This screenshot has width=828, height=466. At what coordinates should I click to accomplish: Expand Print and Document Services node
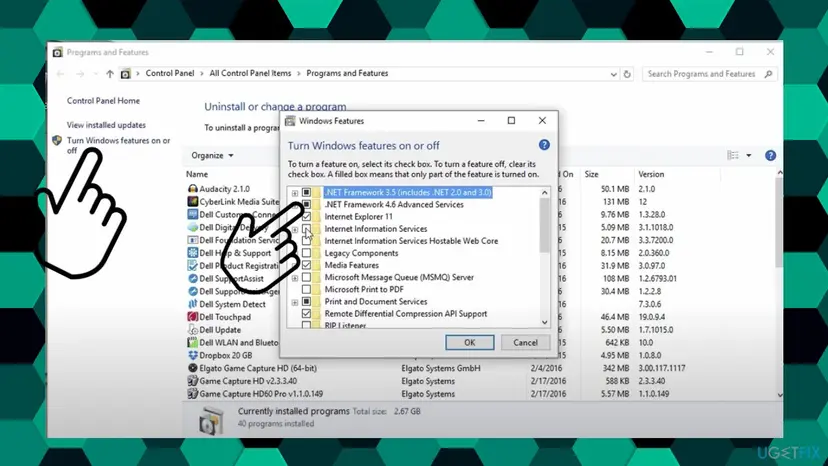(295, 302)
